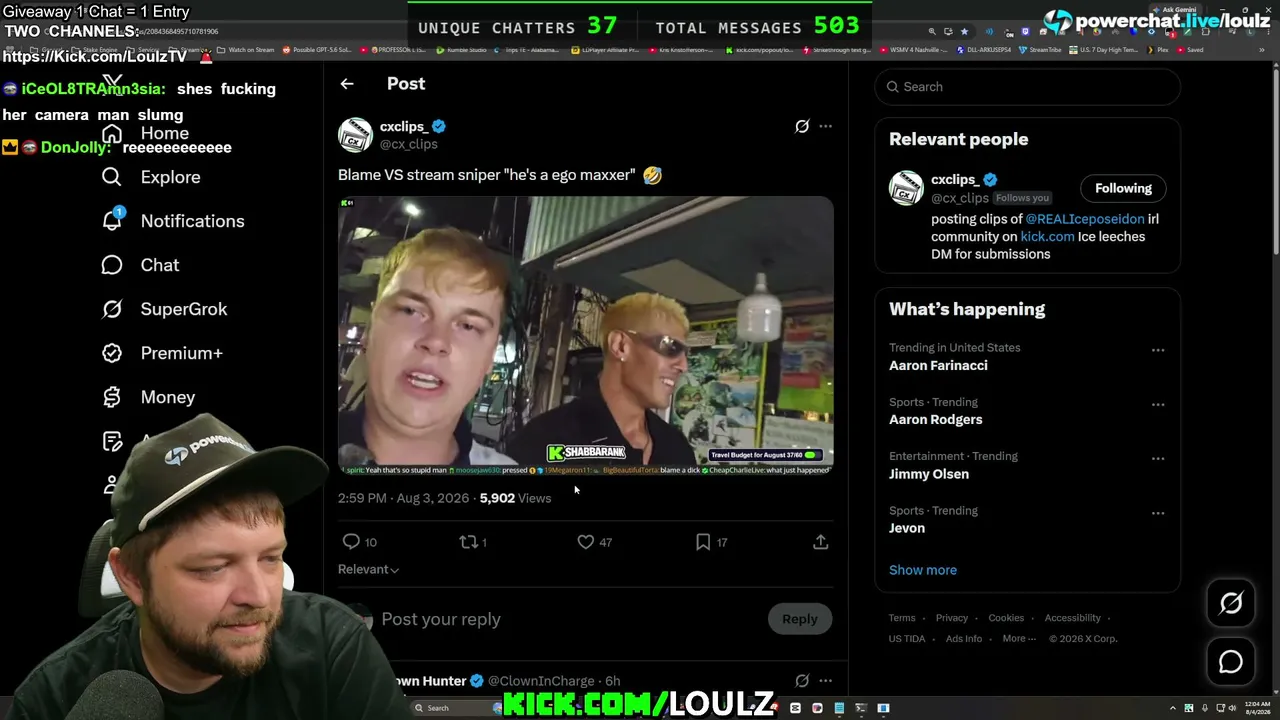Click the Watch on Stream bookmark

(x=247, y=49)
